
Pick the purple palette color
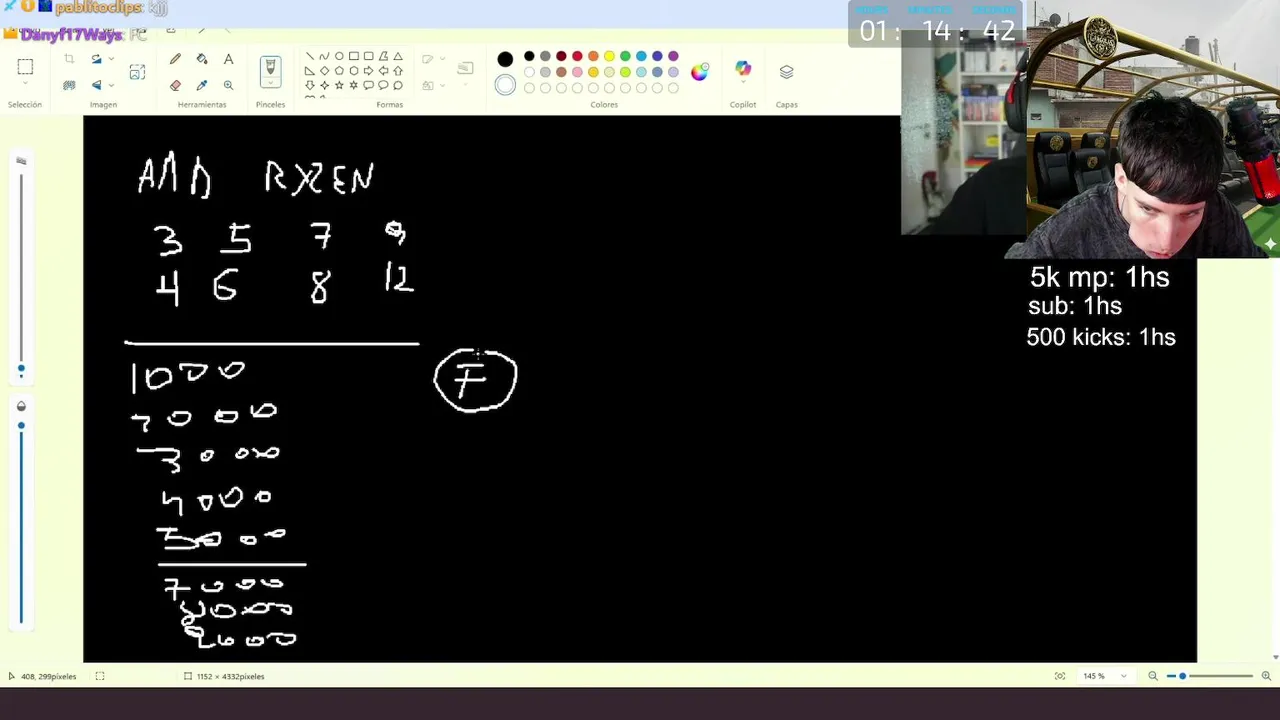pyautogui.click(x=673, y=56)
